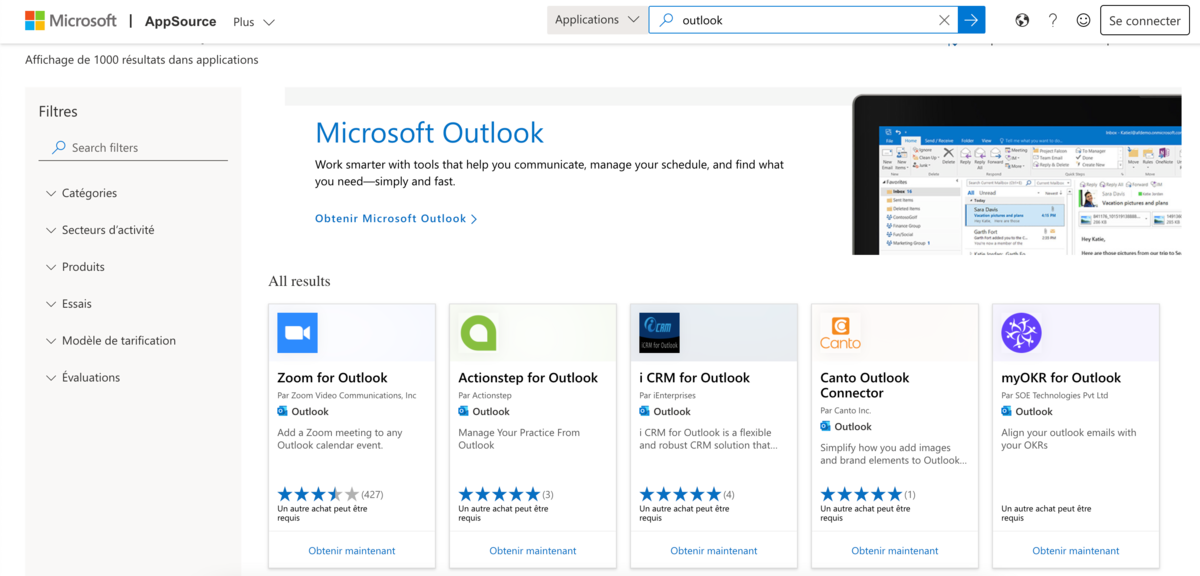Image resolution: width=1200 pixels, height=576 pixels.
Task: Focus the outlook search box
Action: tap(805, 20)
